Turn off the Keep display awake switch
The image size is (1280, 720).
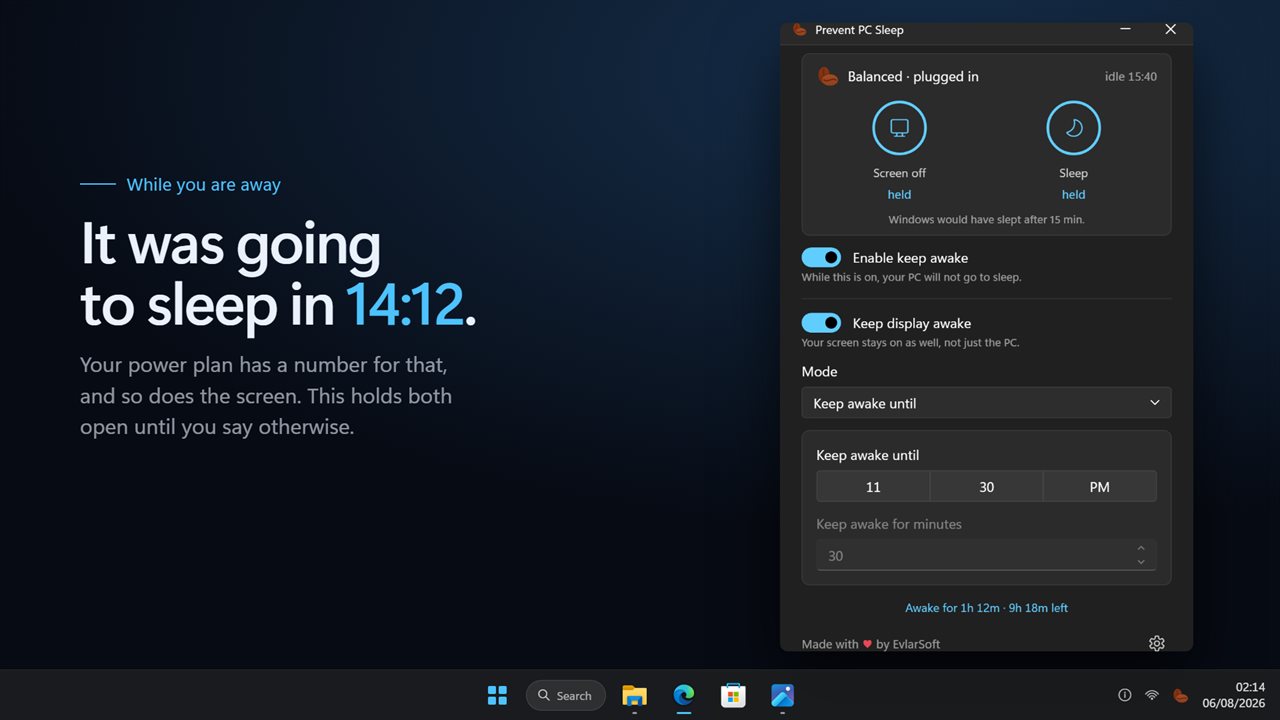(821, 323)
